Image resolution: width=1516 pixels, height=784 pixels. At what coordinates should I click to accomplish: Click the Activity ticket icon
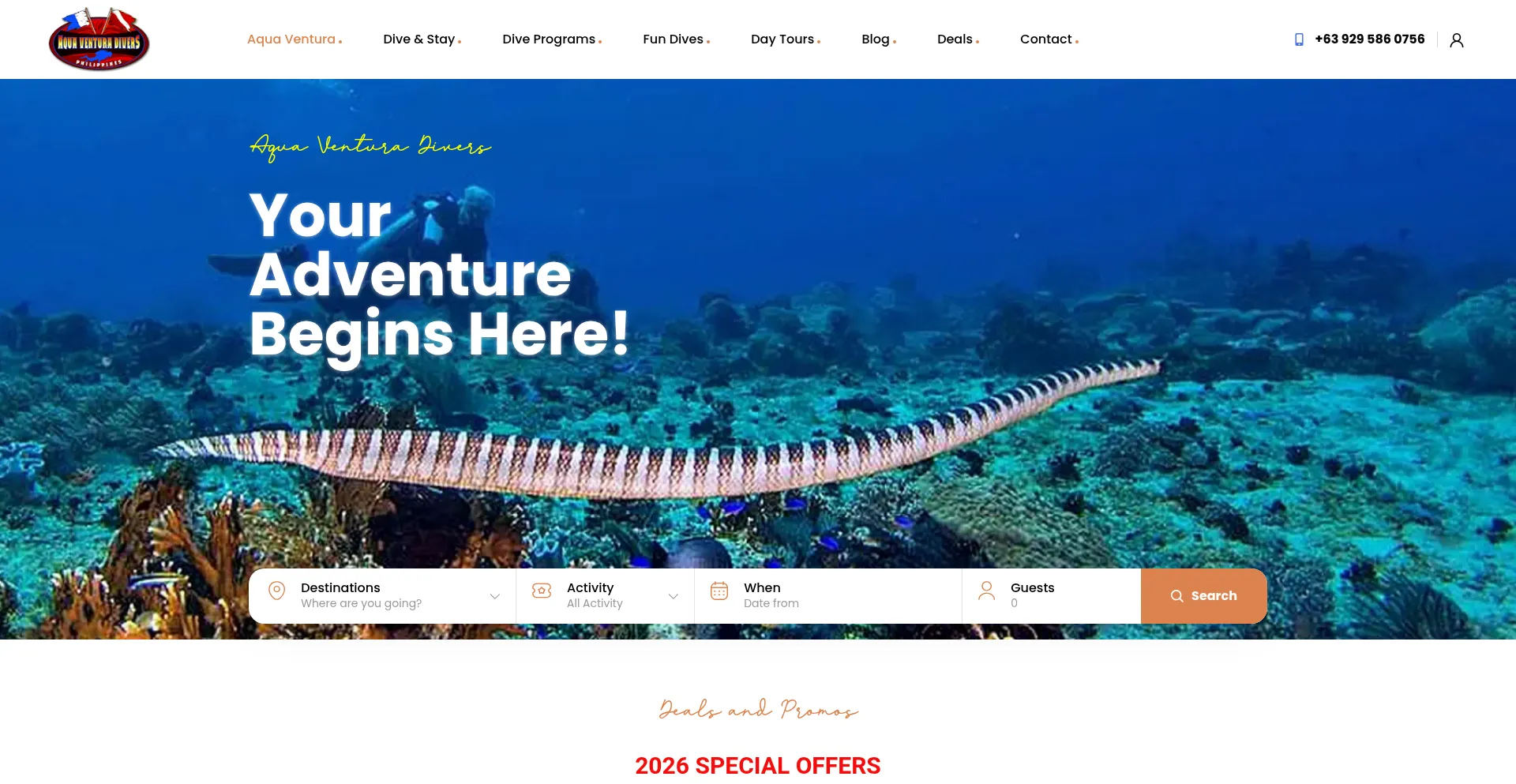[x=542, y=591]
